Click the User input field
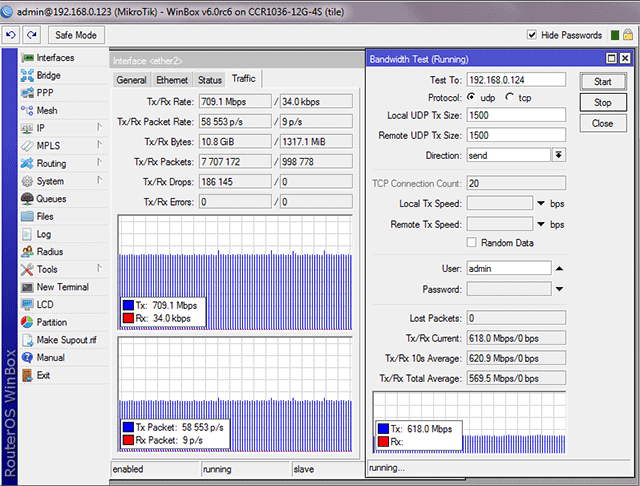The height and width of the screenshot is (486, 640). 509,268
